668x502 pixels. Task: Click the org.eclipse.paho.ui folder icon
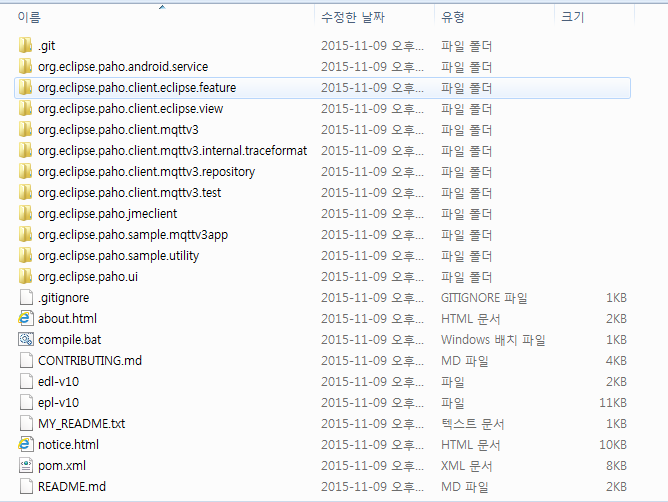[26, 277]
